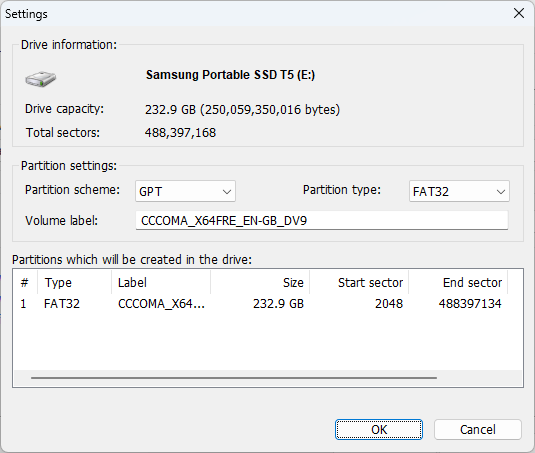
Task: Open the Partition scheme GPT dropdown
Action: click(x=185, y=191)
